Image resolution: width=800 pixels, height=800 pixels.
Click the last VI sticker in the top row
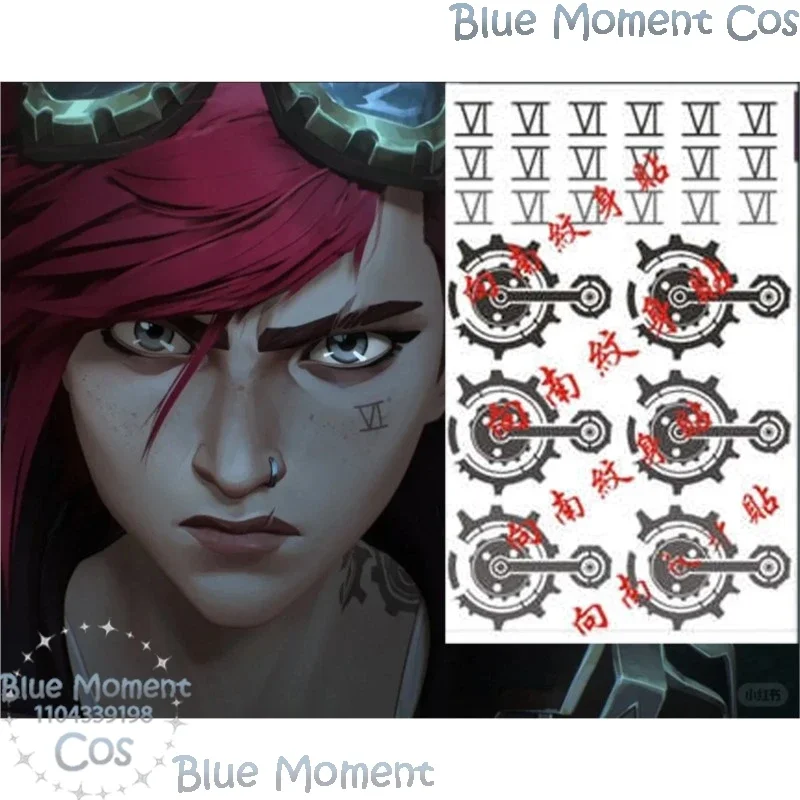pyautogui.click(x=758, y=119)
